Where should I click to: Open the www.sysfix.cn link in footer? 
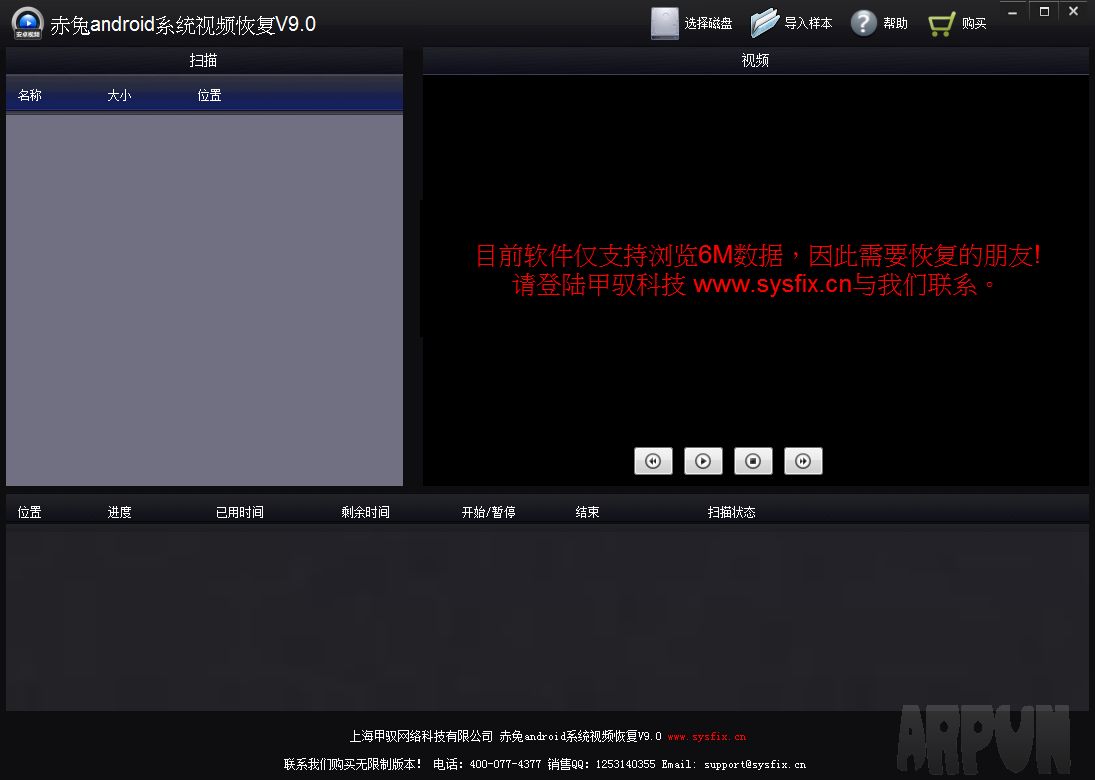(710, 735)
